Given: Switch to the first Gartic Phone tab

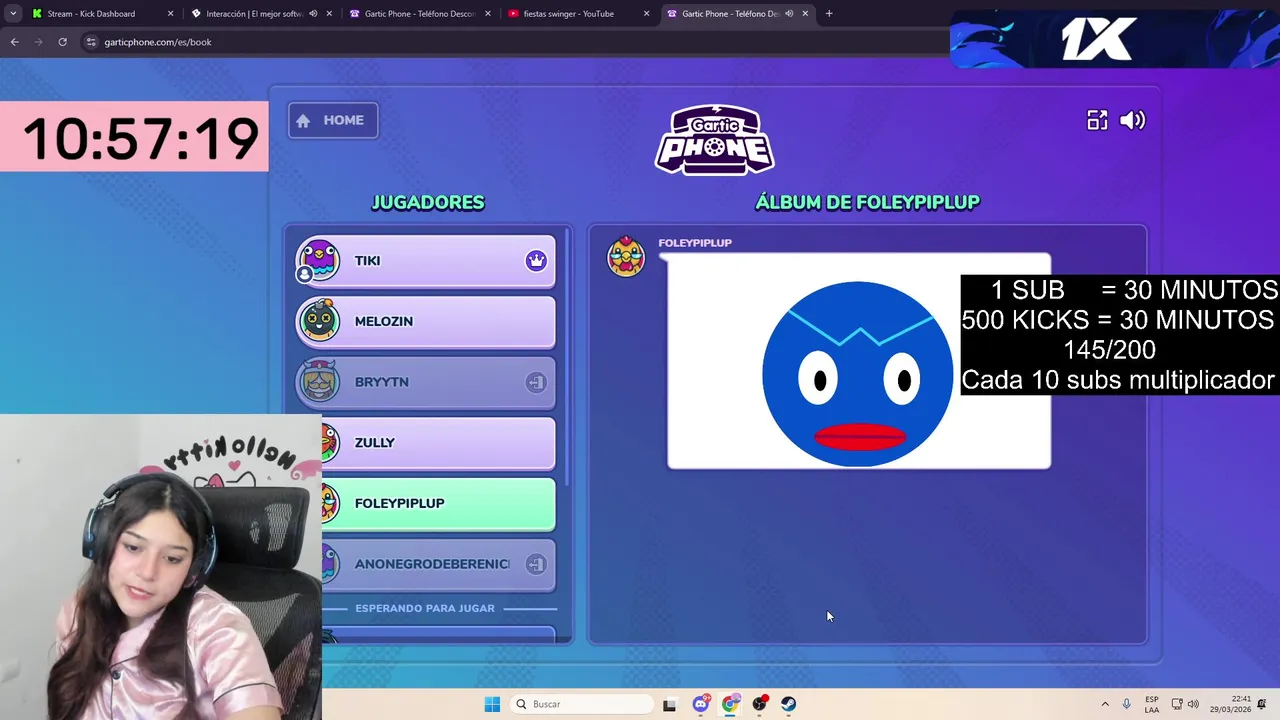Looking at the screenshot, I should (419, 14).
